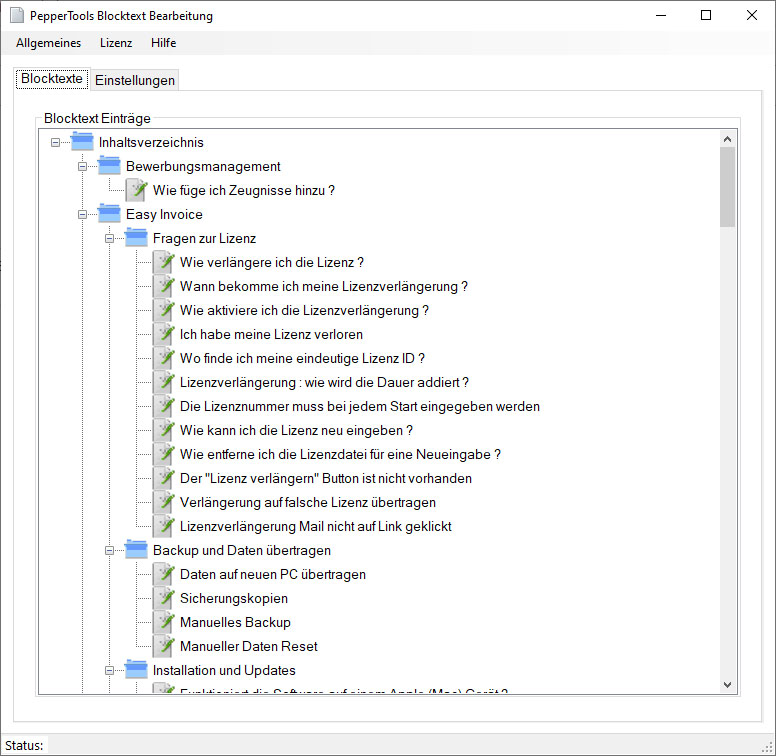Collapse the Bewerbungsmanagement node
The height and width of the screenshot is (756, 776).
pyautogui.click(x=82, y=166)
